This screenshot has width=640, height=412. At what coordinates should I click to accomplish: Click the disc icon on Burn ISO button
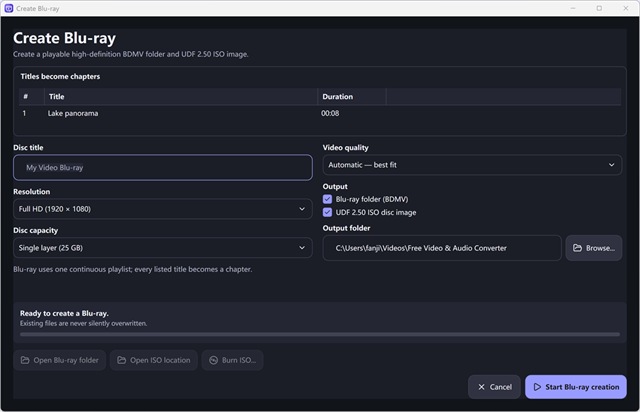pos(213,360)
